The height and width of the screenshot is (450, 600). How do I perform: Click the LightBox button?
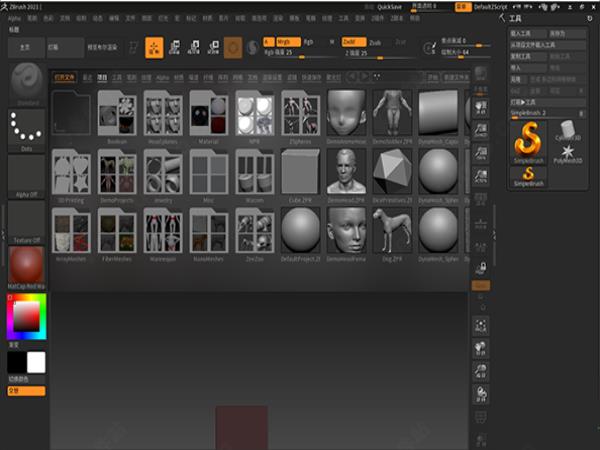click(65, 47)
